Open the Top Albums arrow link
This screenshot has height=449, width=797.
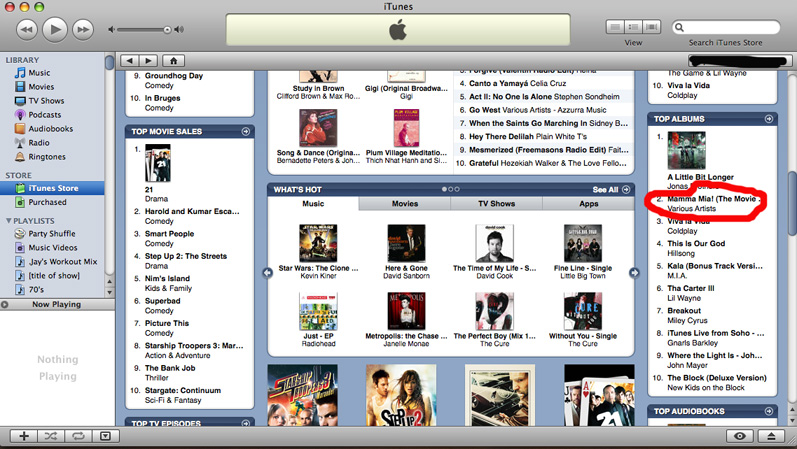(769, 119)
